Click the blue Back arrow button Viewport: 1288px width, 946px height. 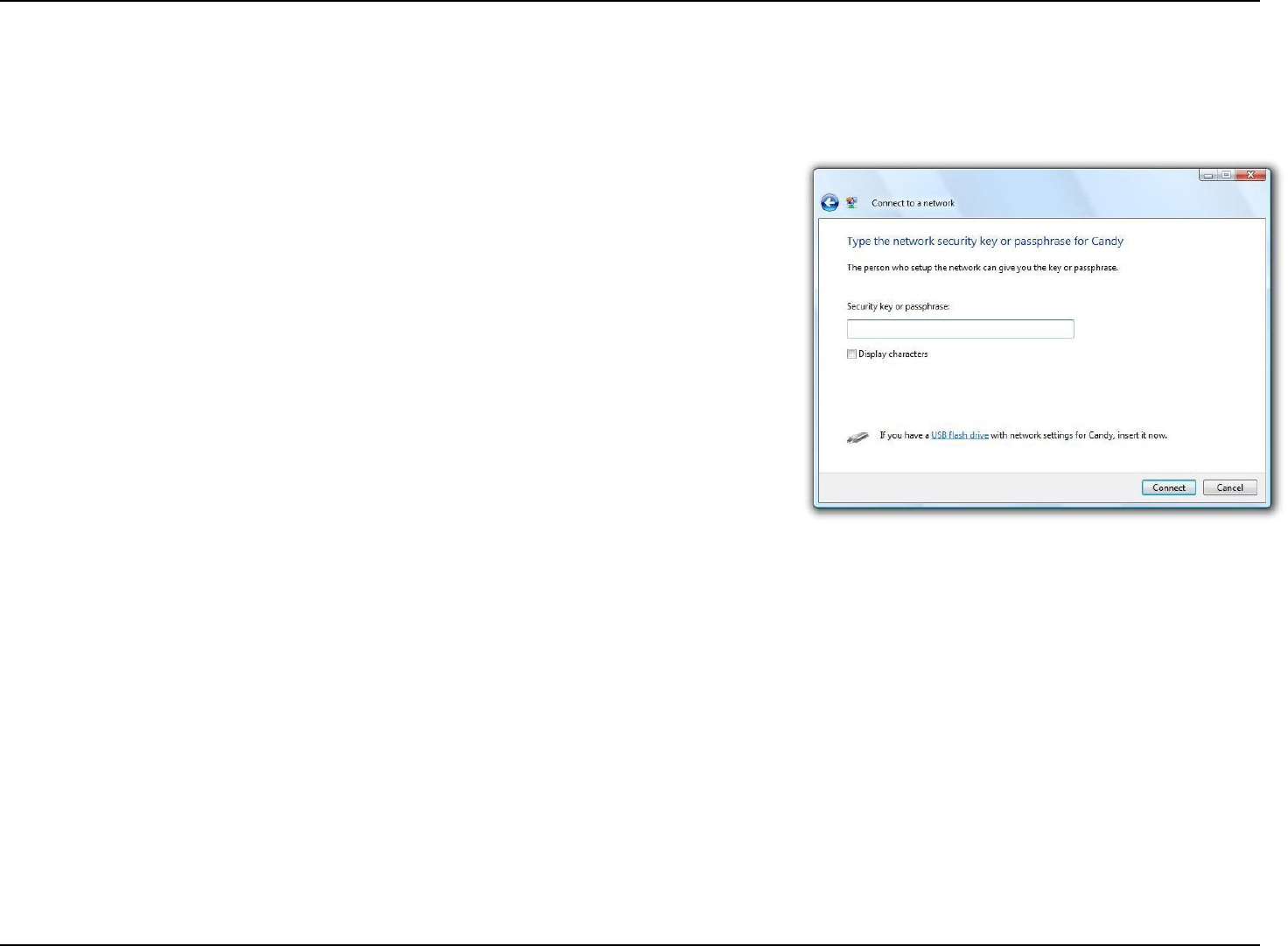(x=829, y=203)
